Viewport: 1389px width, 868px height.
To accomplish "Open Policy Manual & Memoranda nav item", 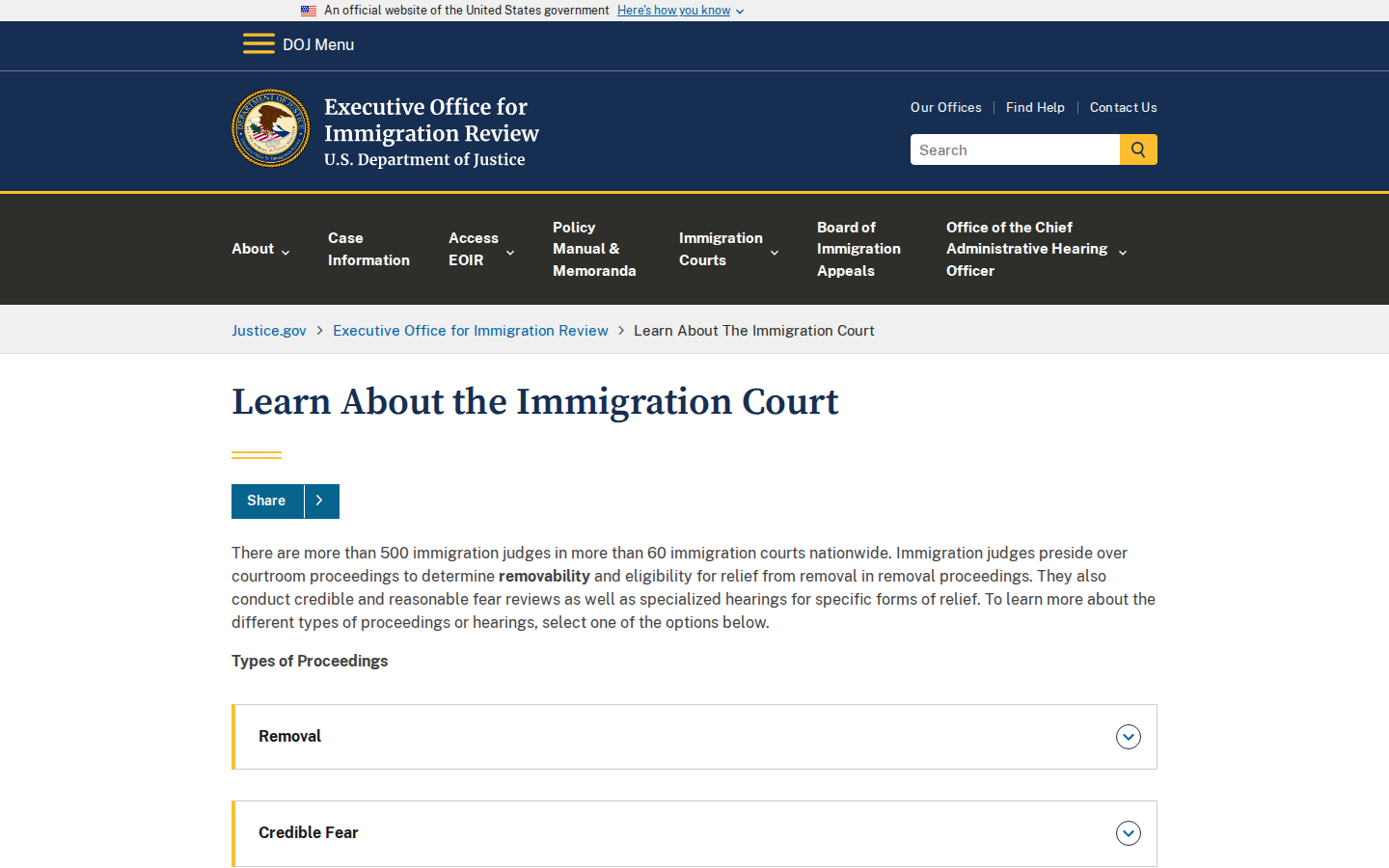I will tap(594, 249).
